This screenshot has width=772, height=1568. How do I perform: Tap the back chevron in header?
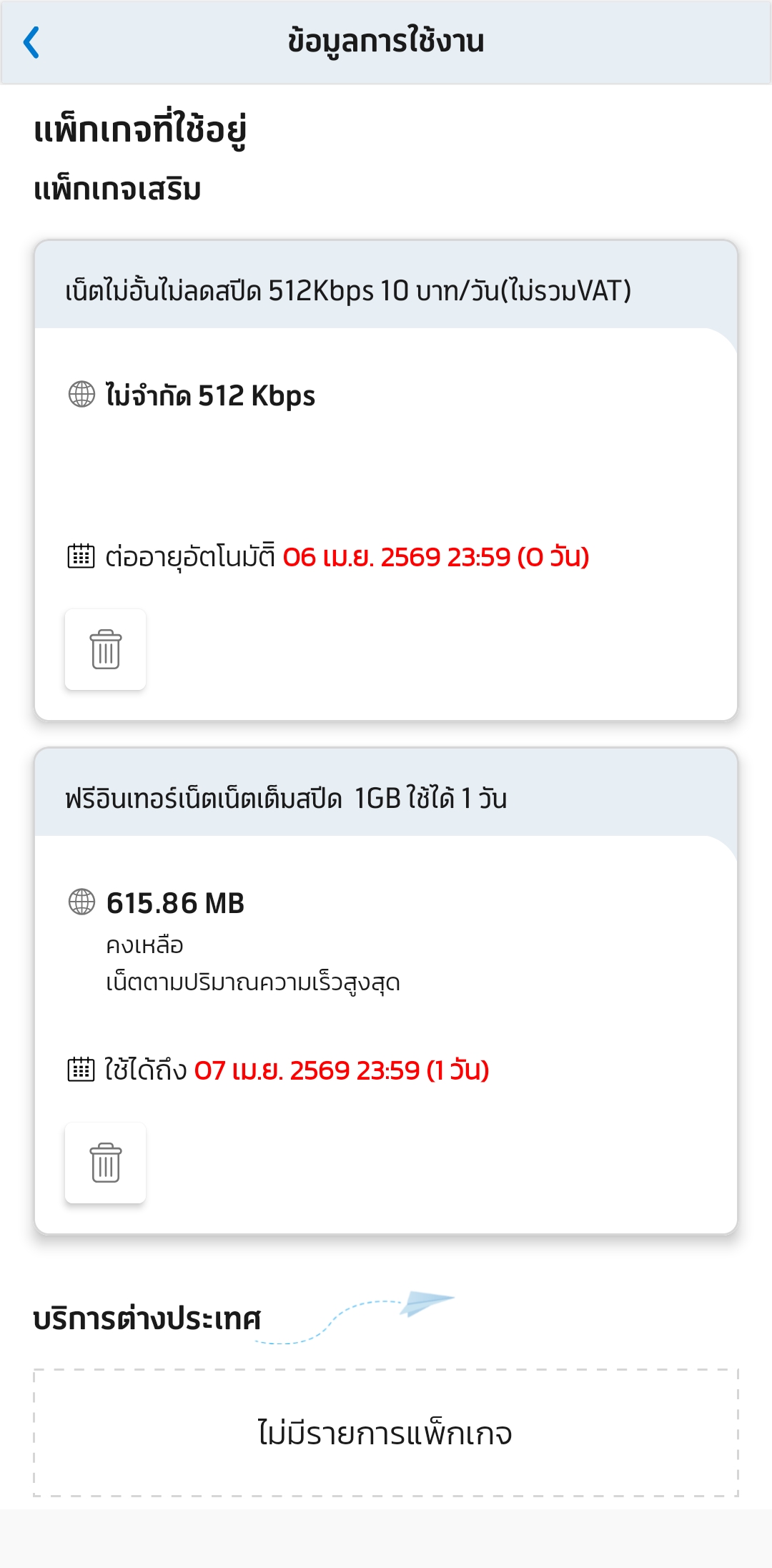(x=31, y=42)
